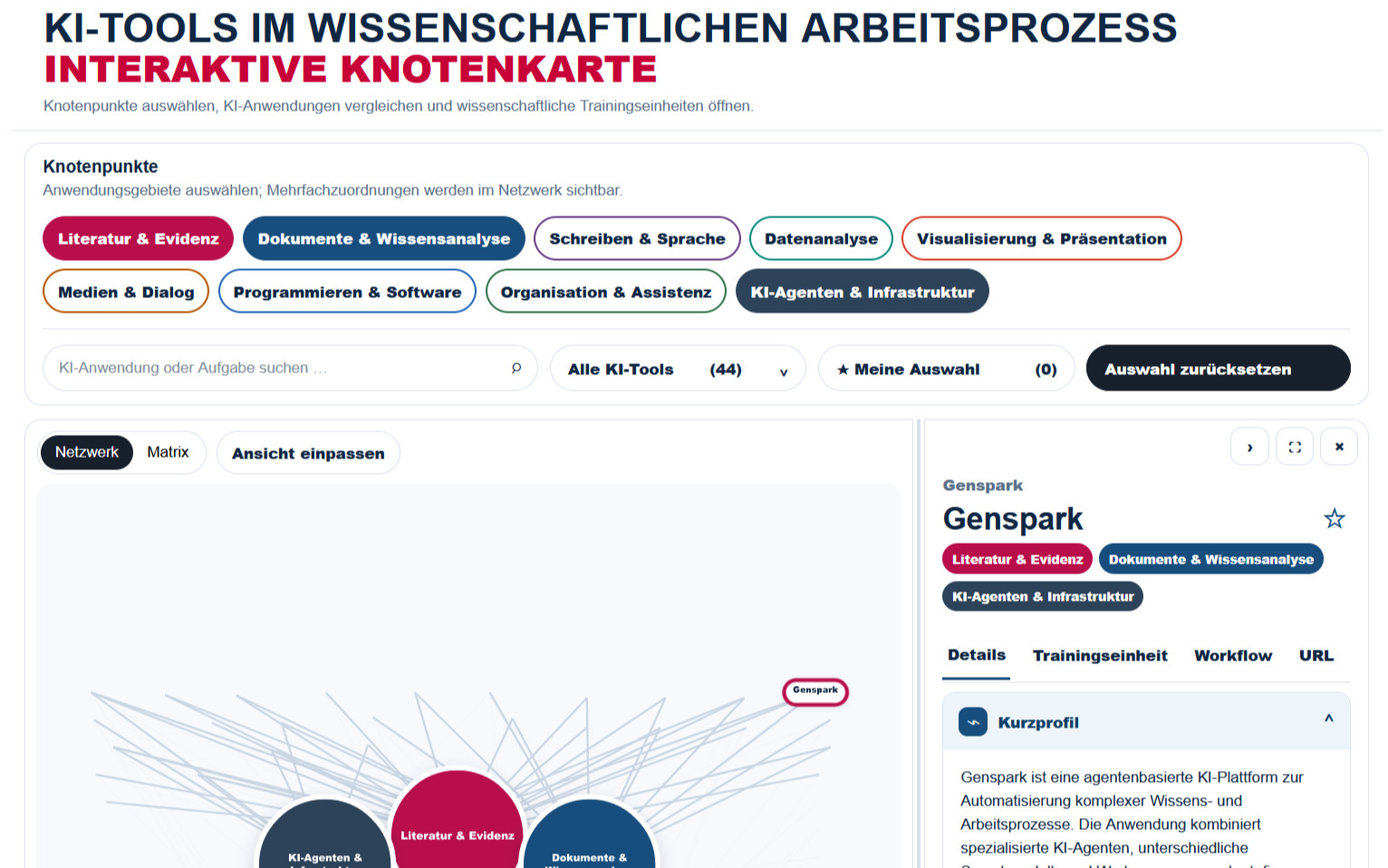Toggle KI-Agenten & Infrastruktur filter chip
The image size is (1388, 868).
pyautogui.click(x=863, y=292)
